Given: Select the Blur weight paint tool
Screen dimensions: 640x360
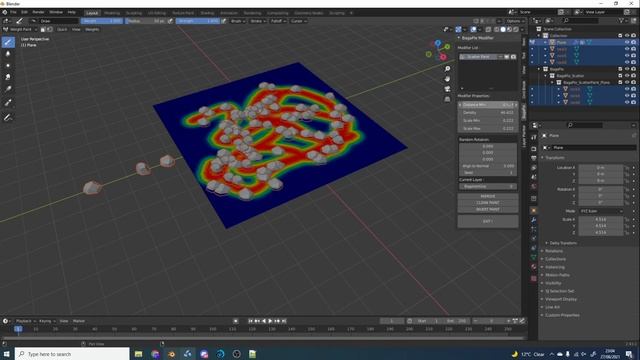Looking at the screenshot, I should pos(8,54).
